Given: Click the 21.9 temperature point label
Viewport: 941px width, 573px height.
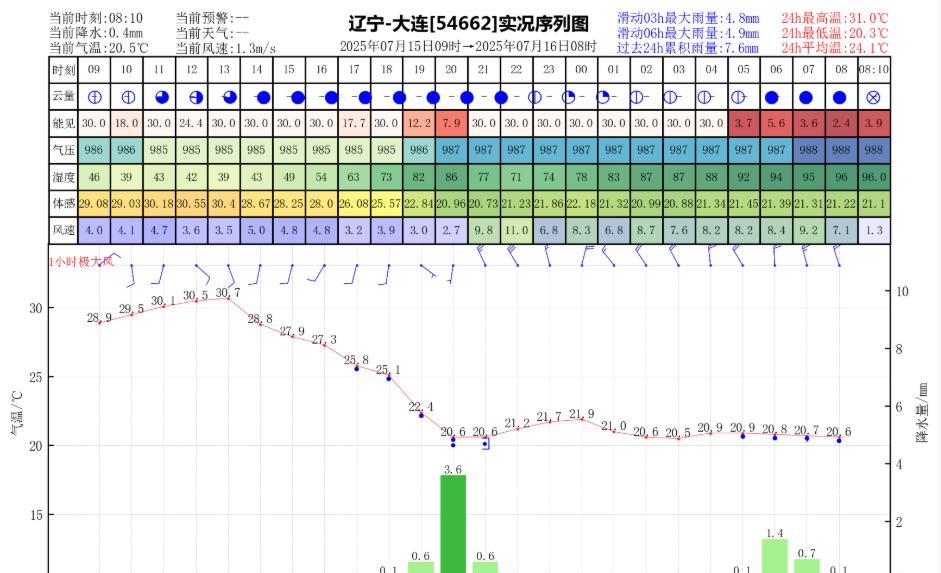Looking at the screenshot, I should click(582, 414).
